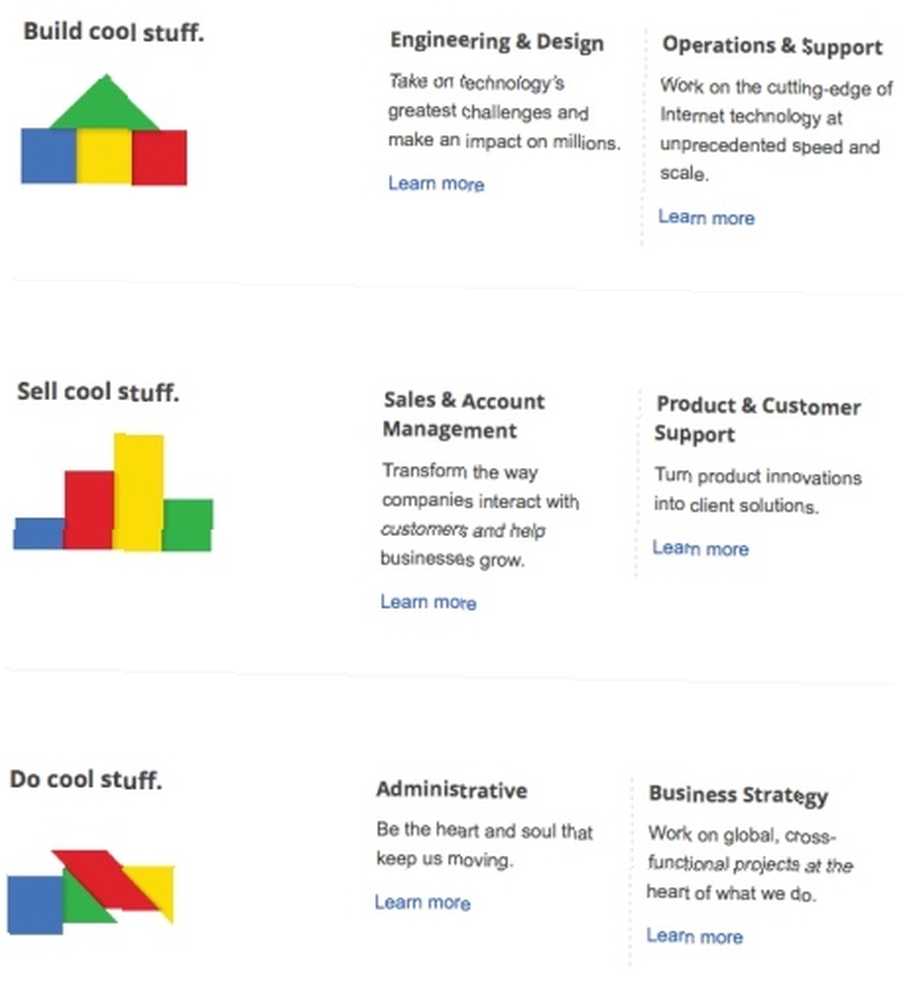
Task: Click the tall yellow bar in the Sell icon
Action: [138, 492]
